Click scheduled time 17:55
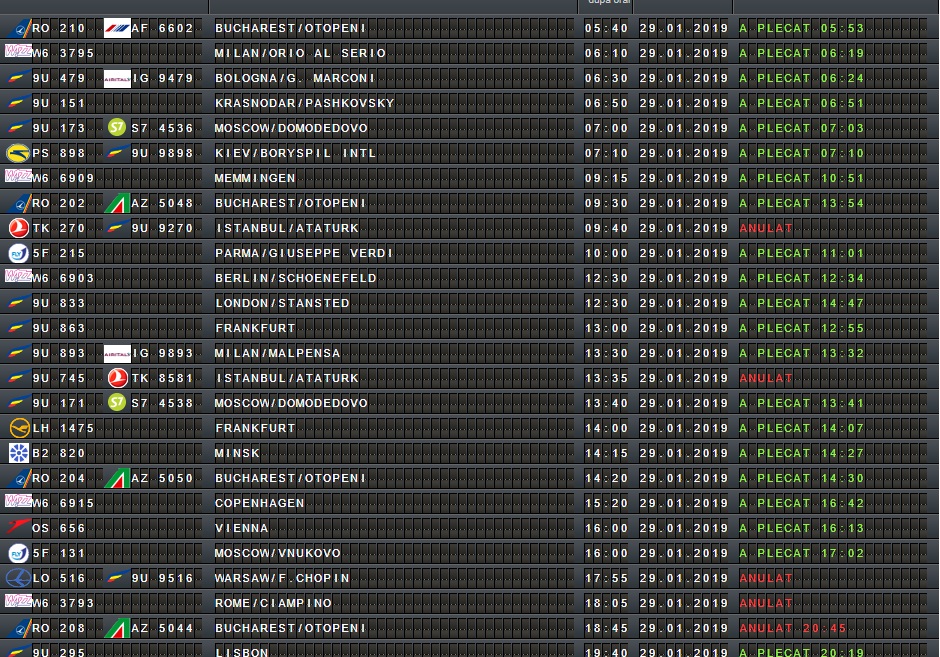Image resolution: width=940 pixels, height=657 pixels. point(606,578)
